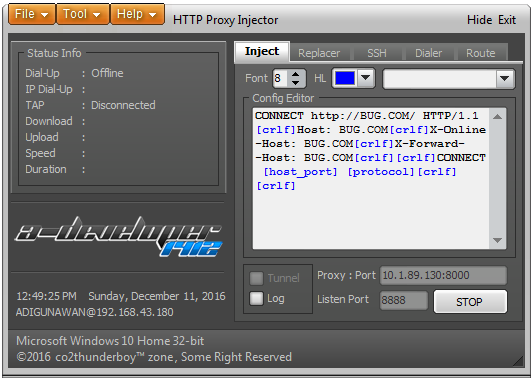Click the Config Editor text area
Screen dimensions: 532x378
point(371,178)
